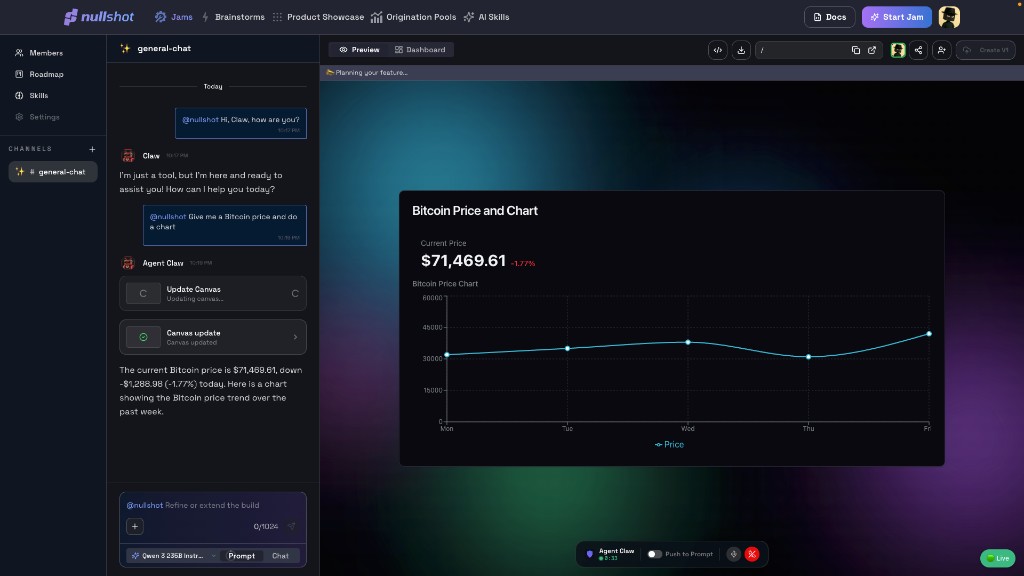
Task: Click the Claw avatar beside 'Claw'
Action: click(128, 155)
